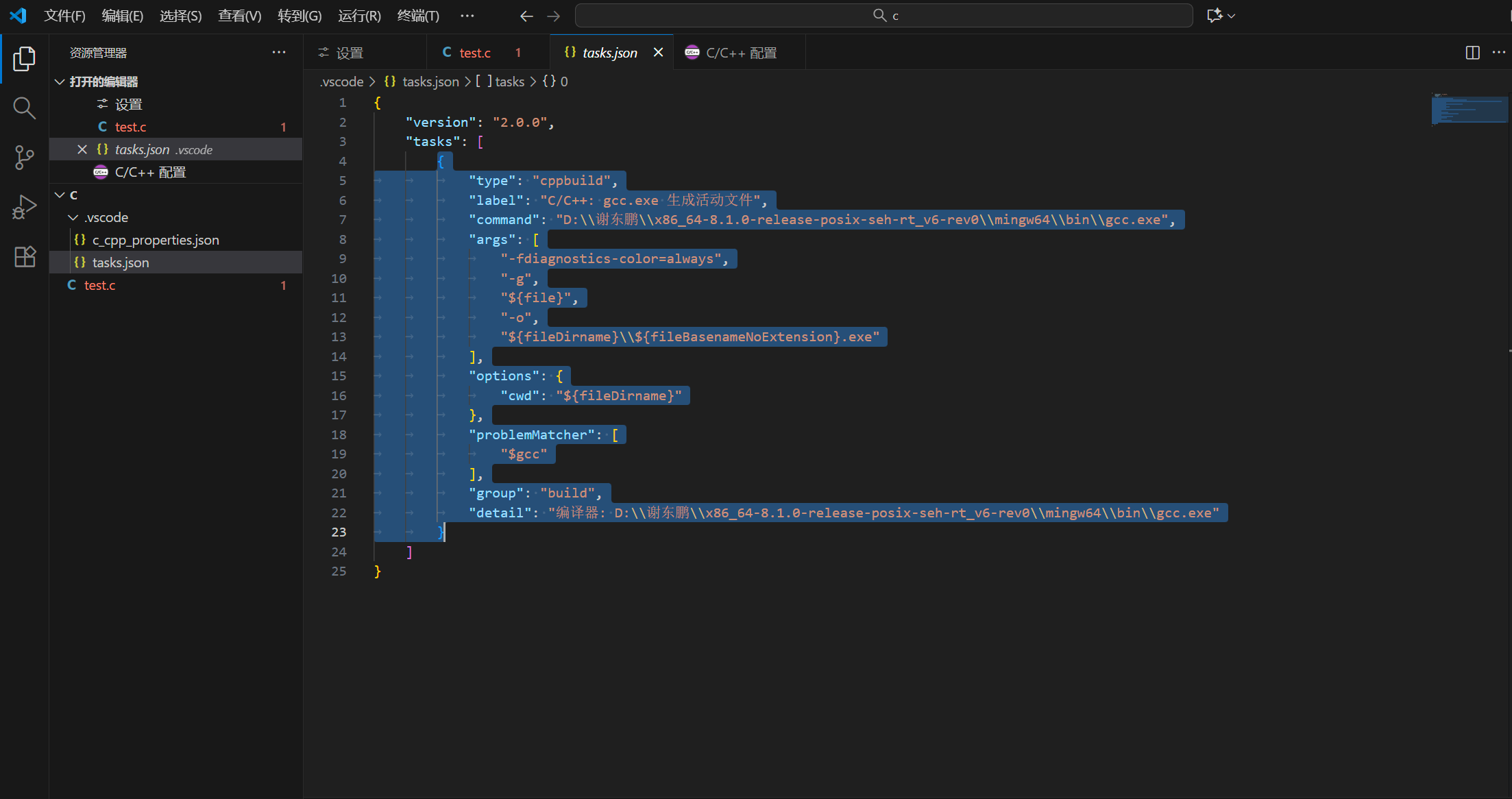Switch to the C/C++ 配置 tab
Screen dimensions: 1512x799
[740, 53]
